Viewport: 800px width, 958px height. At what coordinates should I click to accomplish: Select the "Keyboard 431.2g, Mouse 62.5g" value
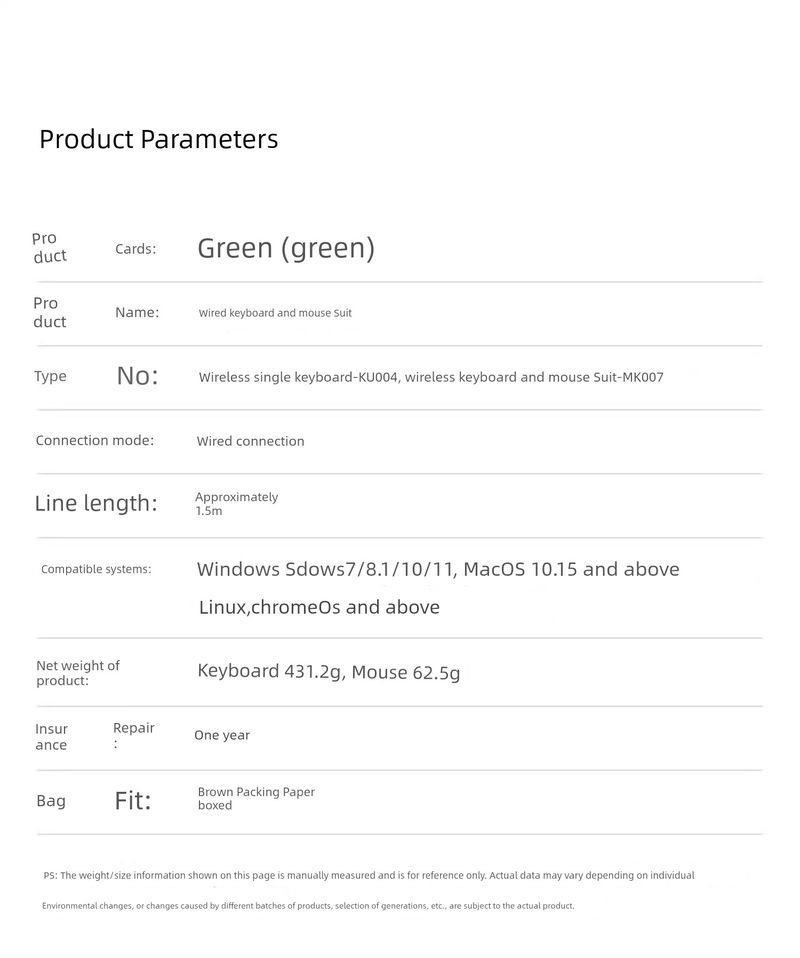tap(328, 672)
